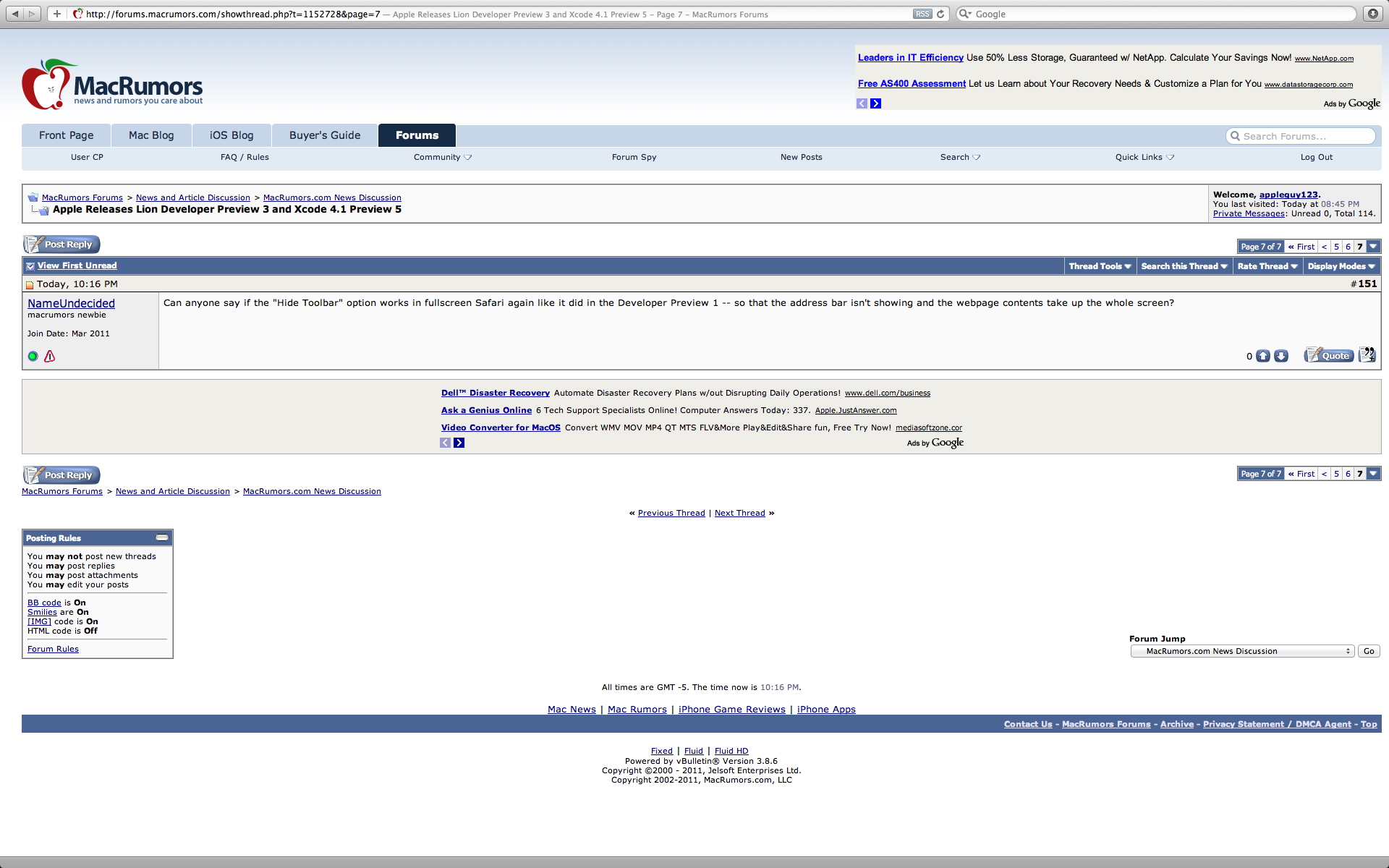
Task: Downvote NameUndecided's post with down arrow
Action: click(x=1281, y=356)
